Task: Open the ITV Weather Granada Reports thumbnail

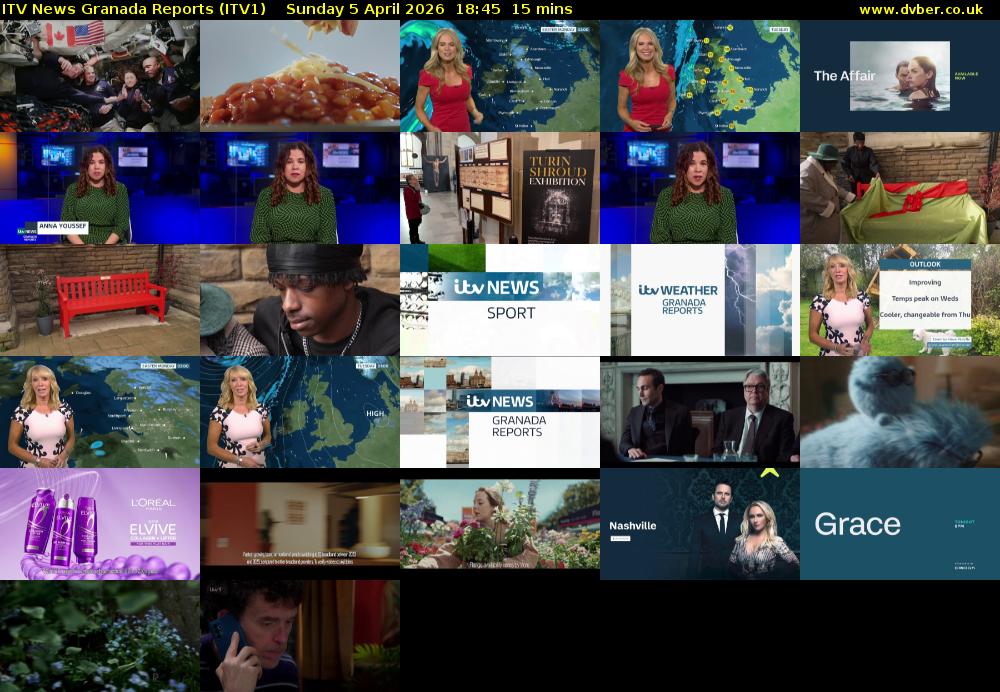Action: [700, 300]
